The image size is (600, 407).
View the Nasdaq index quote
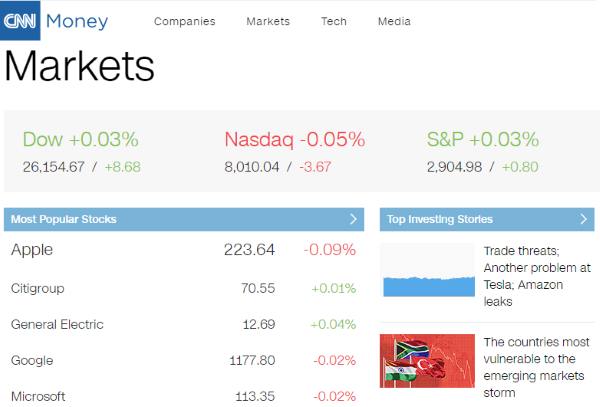tap(295, 139)
